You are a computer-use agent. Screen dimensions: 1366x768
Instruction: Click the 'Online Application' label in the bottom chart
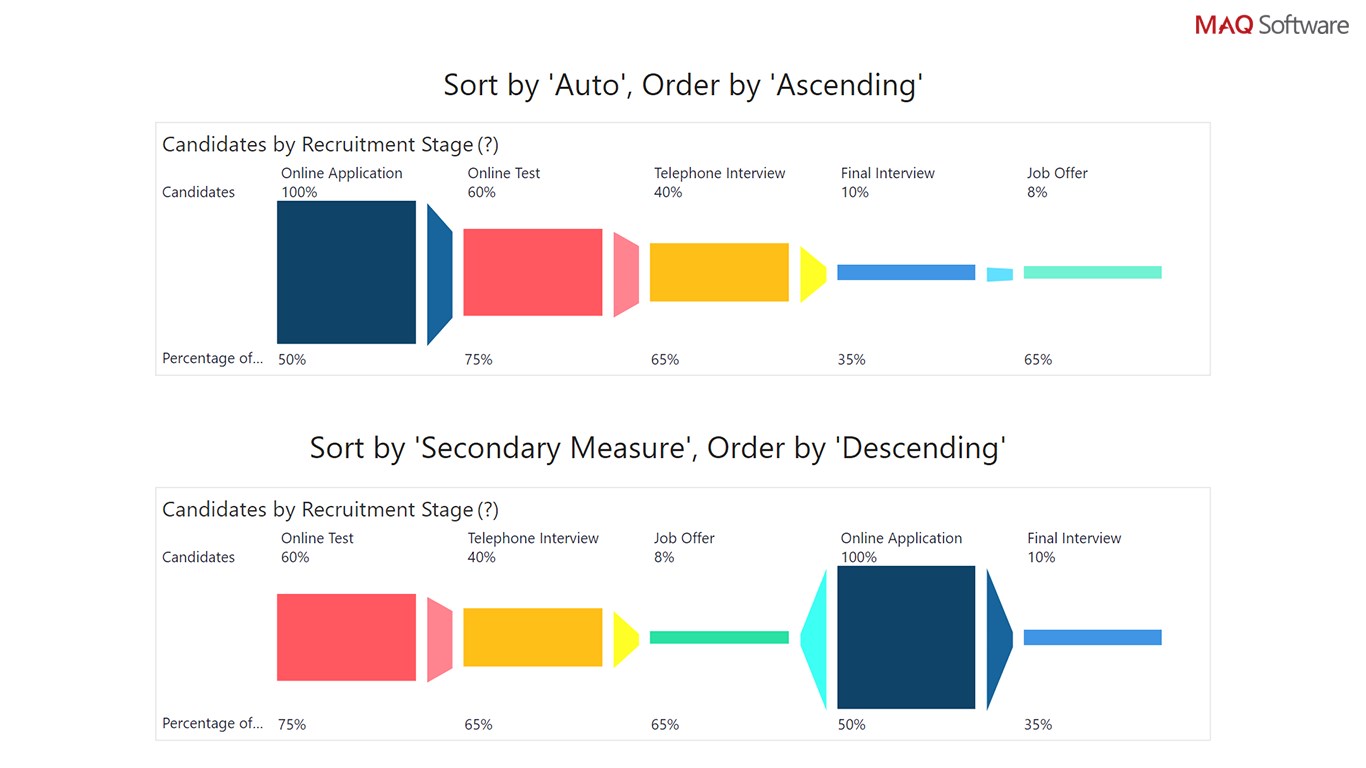tap(901, 538)
